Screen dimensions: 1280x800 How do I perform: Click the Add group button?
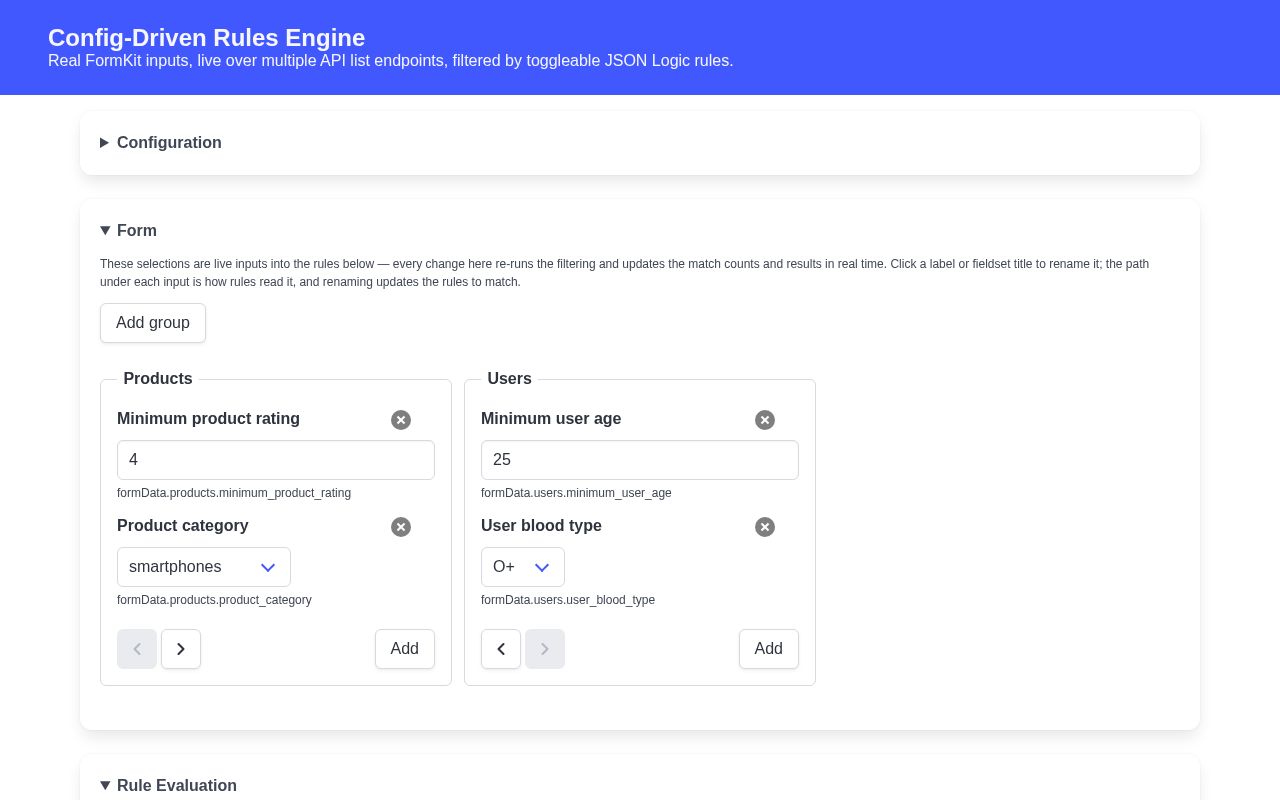[153, 323]
